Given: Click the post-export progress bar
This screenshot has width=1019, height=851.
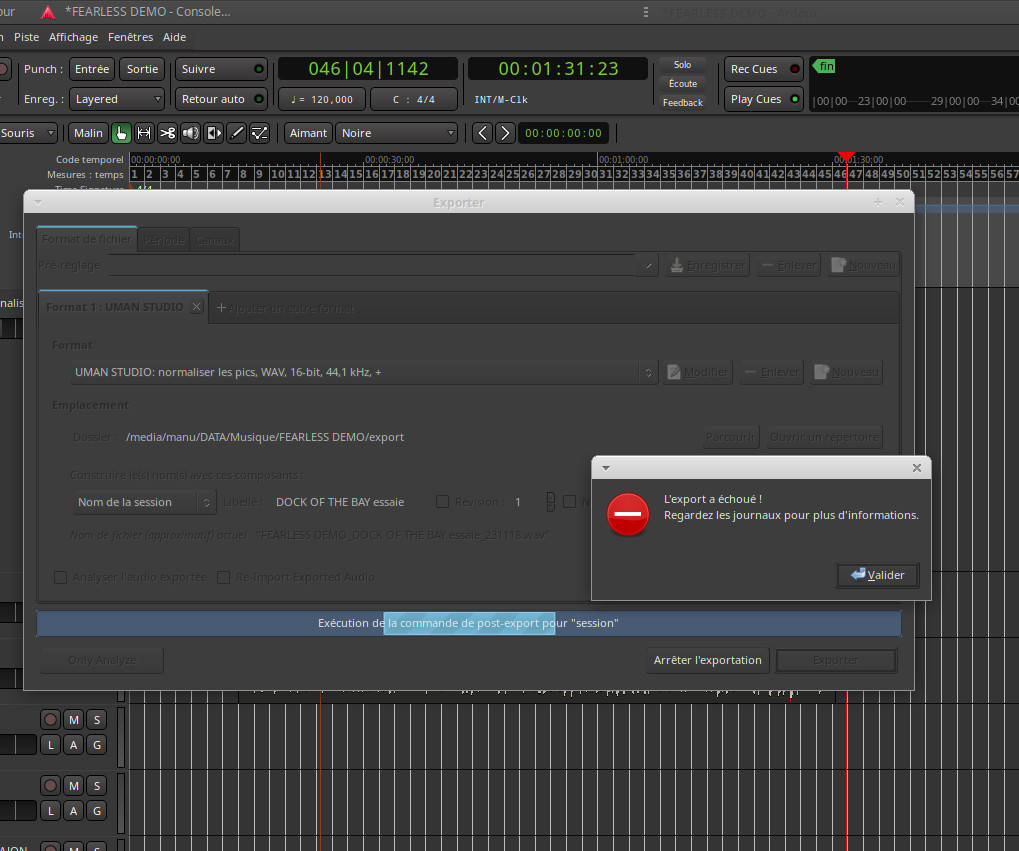Looking at the screenshot, I should (468, 623).
